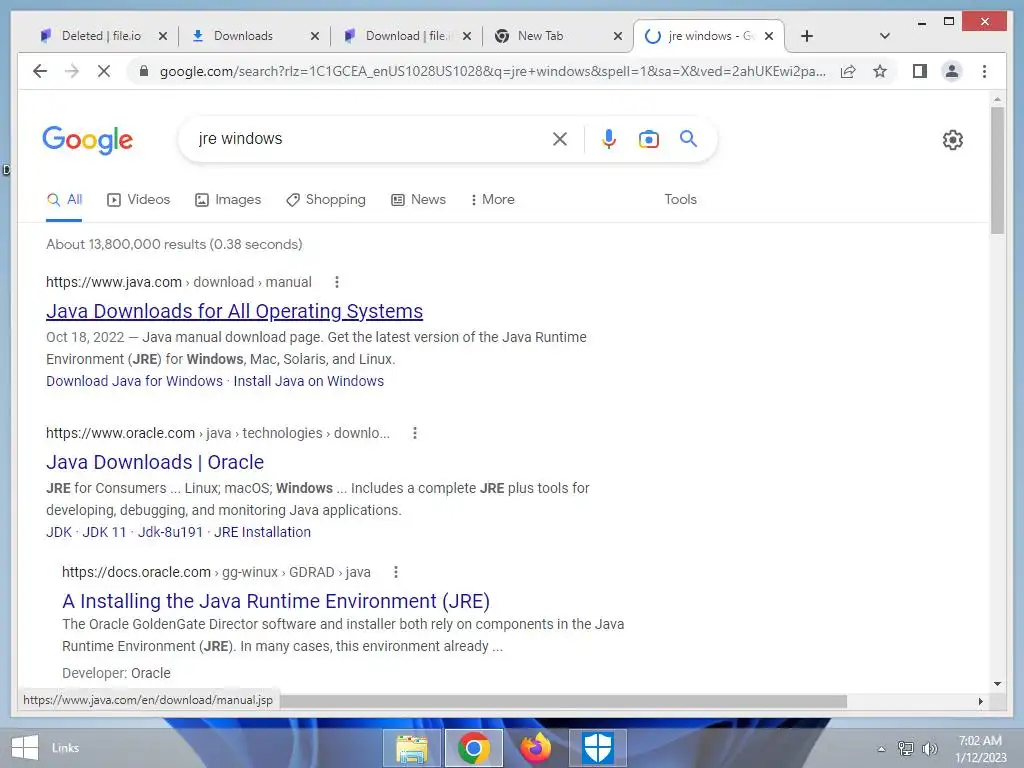Open Google quick settings gear
Viewport: 1024px width, 768px height.
pyautogui.click(x=953, y=139)
